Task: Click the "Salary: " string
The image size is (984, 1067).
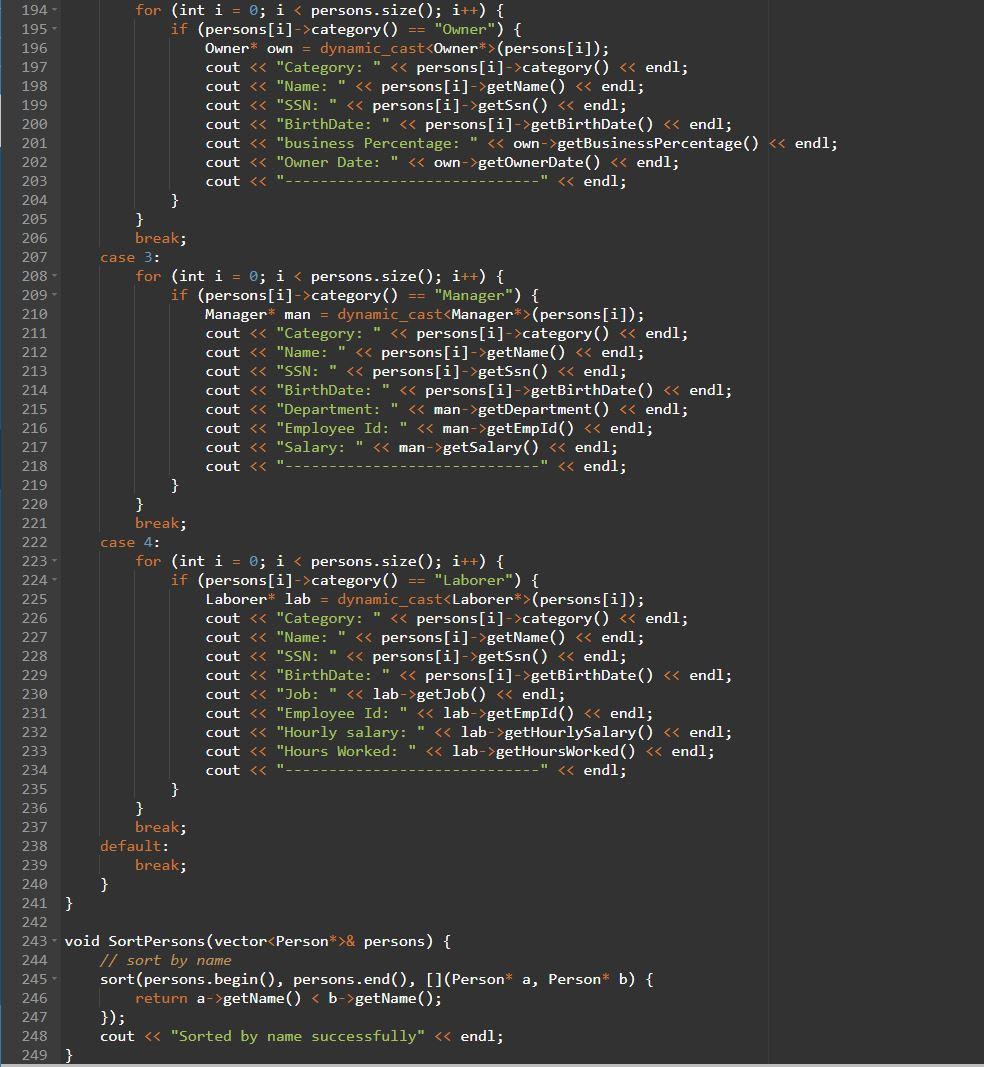Action: point(320,448)
